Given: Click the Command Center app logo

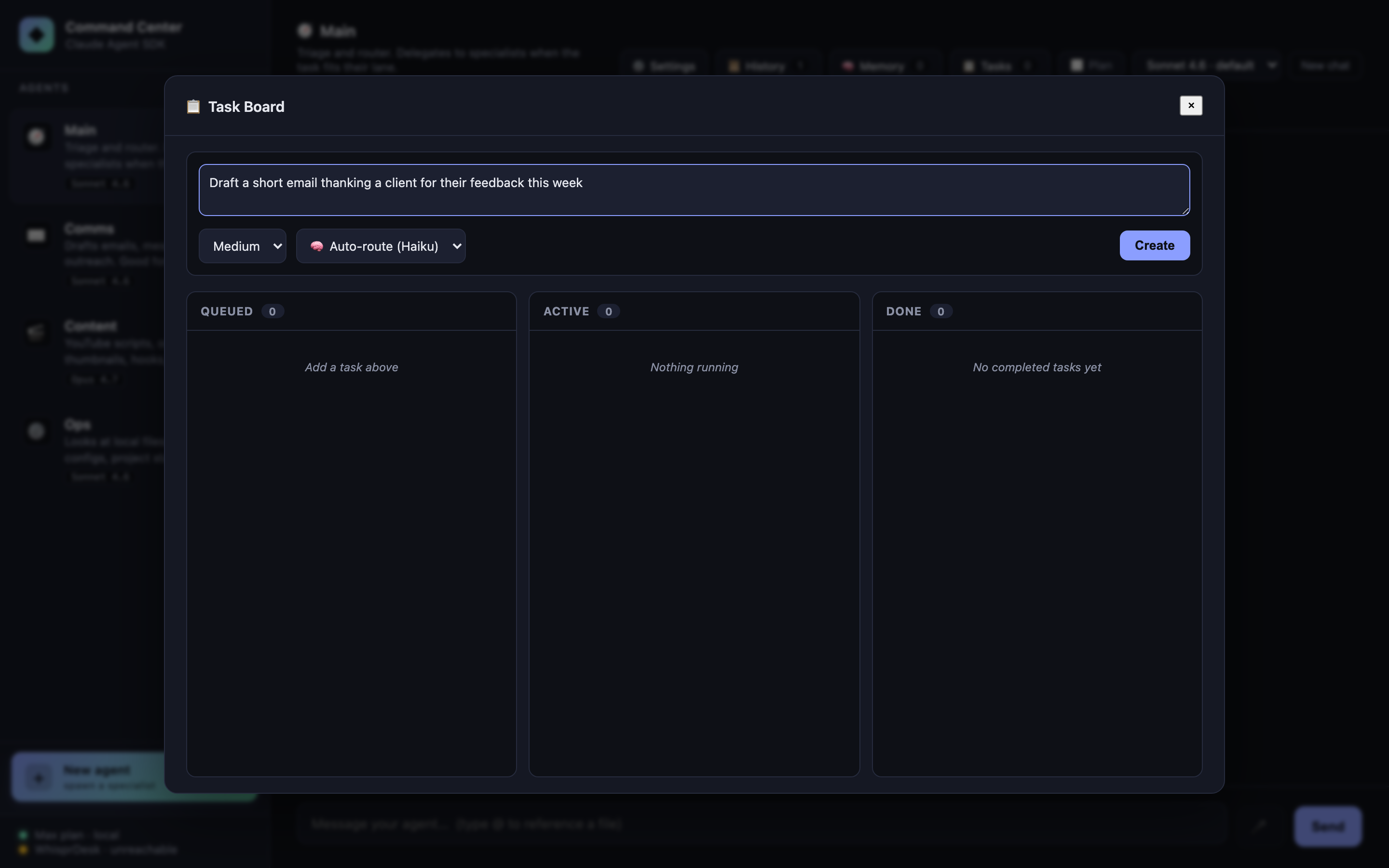Looking at the screenshot, I should point(36,34).
